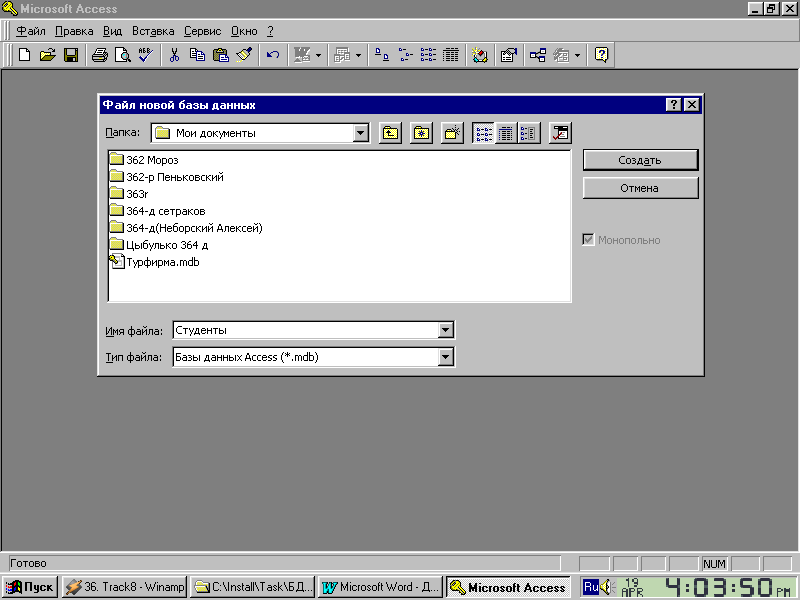Toggle the Монопольно checkbox
The height and width of the screenshot is (600, 800).
point(588,239)
